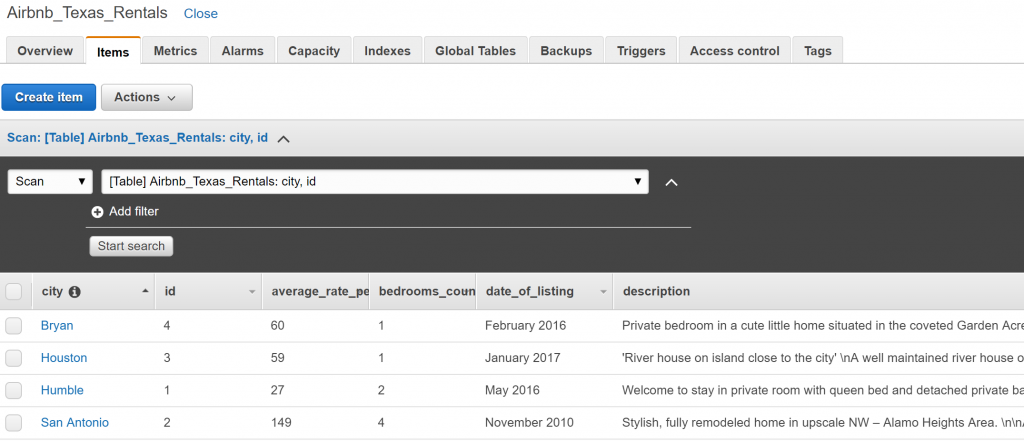
Task: Open the date_of_listing column sort arrow
Action: 603,292
